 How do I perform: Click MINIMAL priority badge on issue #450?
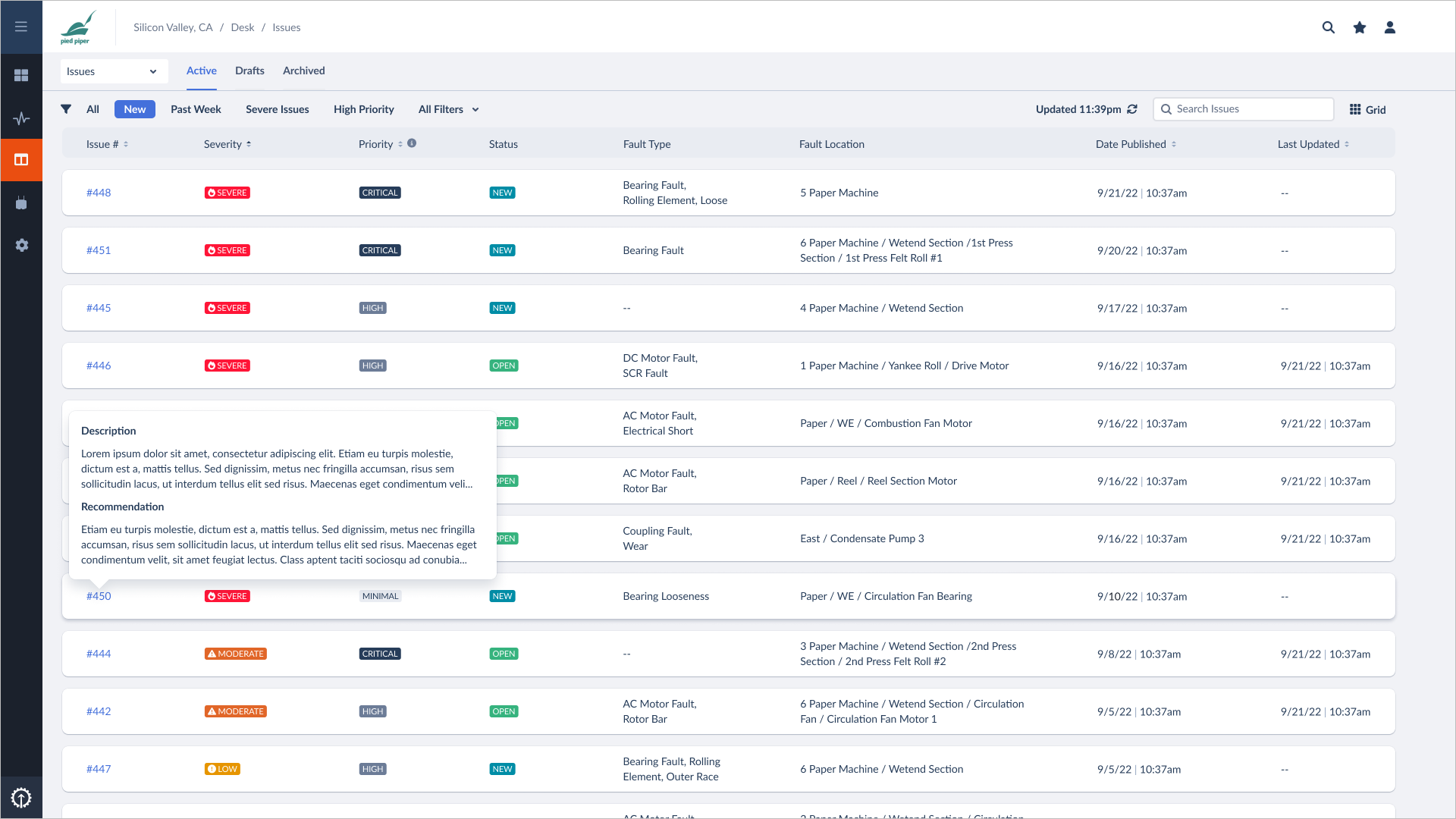[380, 596]
